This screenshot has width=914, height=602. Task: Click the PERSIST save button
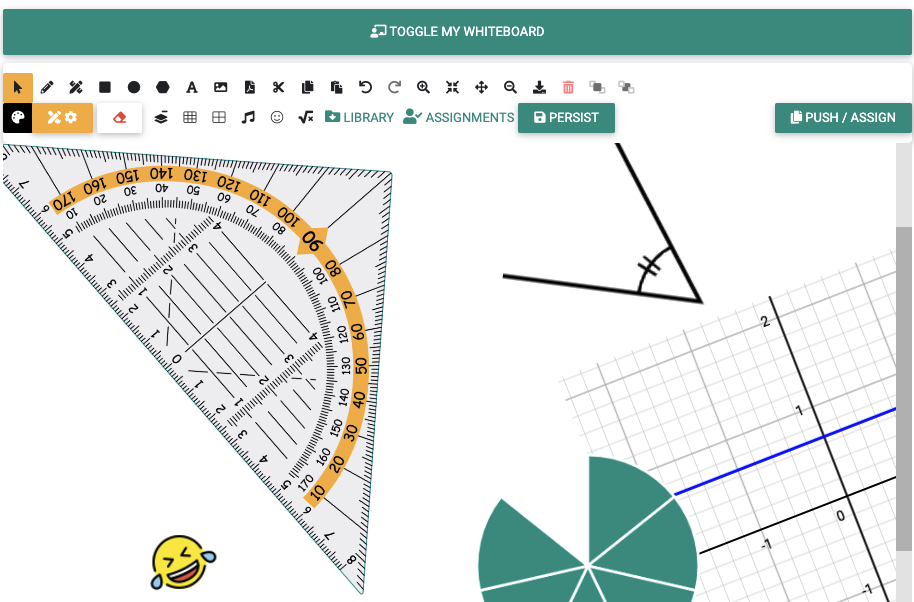pos(567,118)
